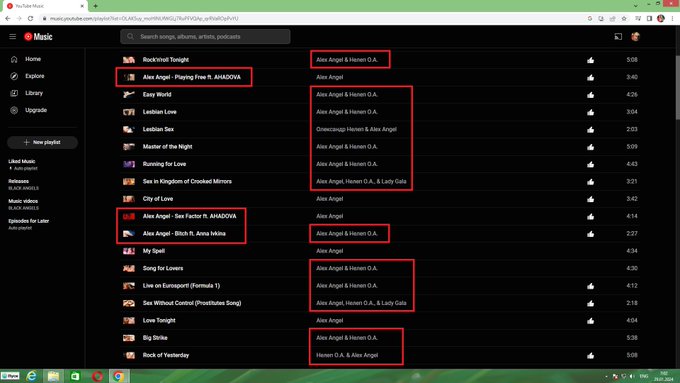Bookmark this page with the star icon

[x=624, y=18]
